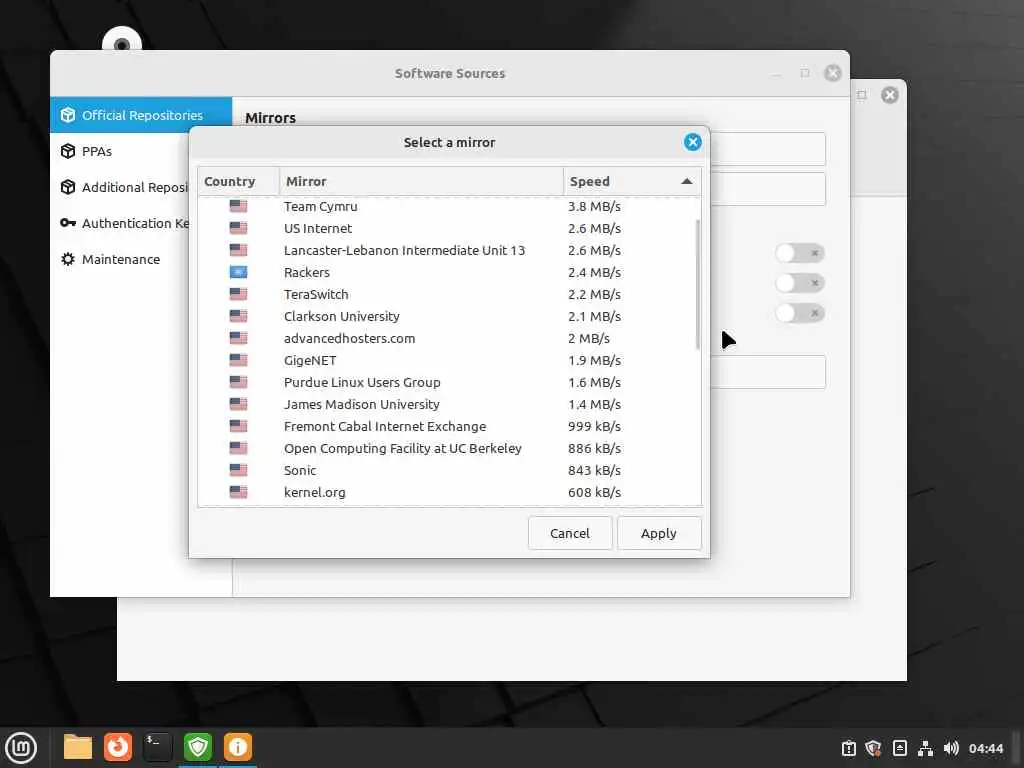Click the flag icon beside Rackers

tap(238, 272)
